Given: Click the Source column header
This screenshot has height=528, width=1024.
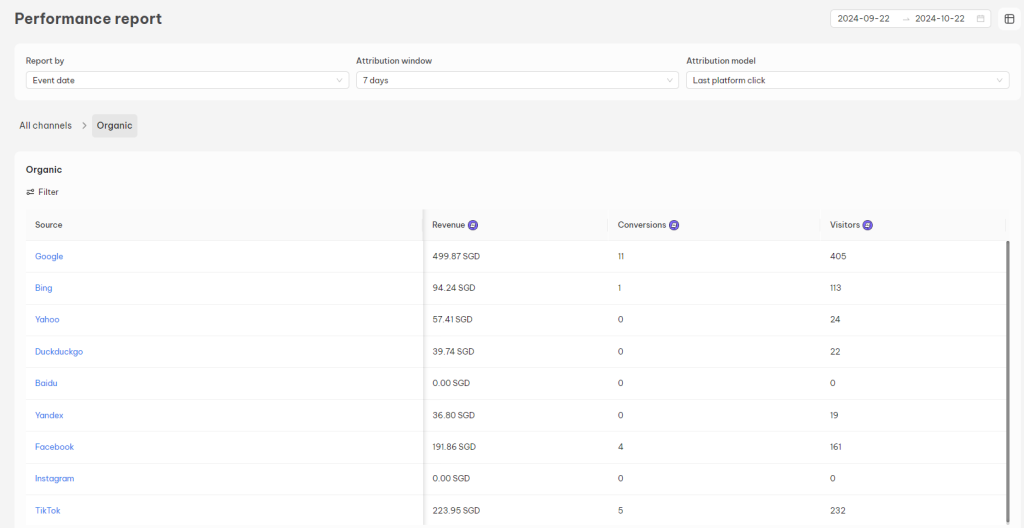Looking at the screenshot, I should point(49,225).
